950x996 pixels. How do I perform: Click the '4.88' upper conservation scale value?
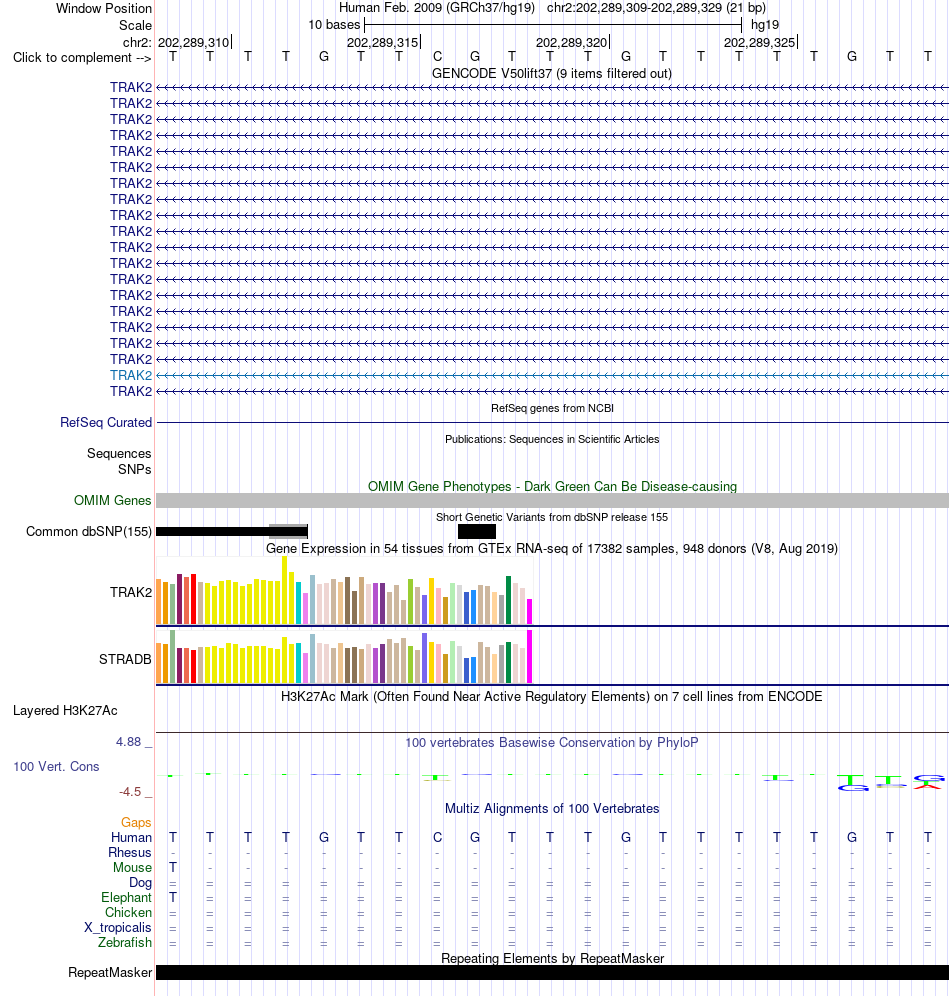pos(128,742)
